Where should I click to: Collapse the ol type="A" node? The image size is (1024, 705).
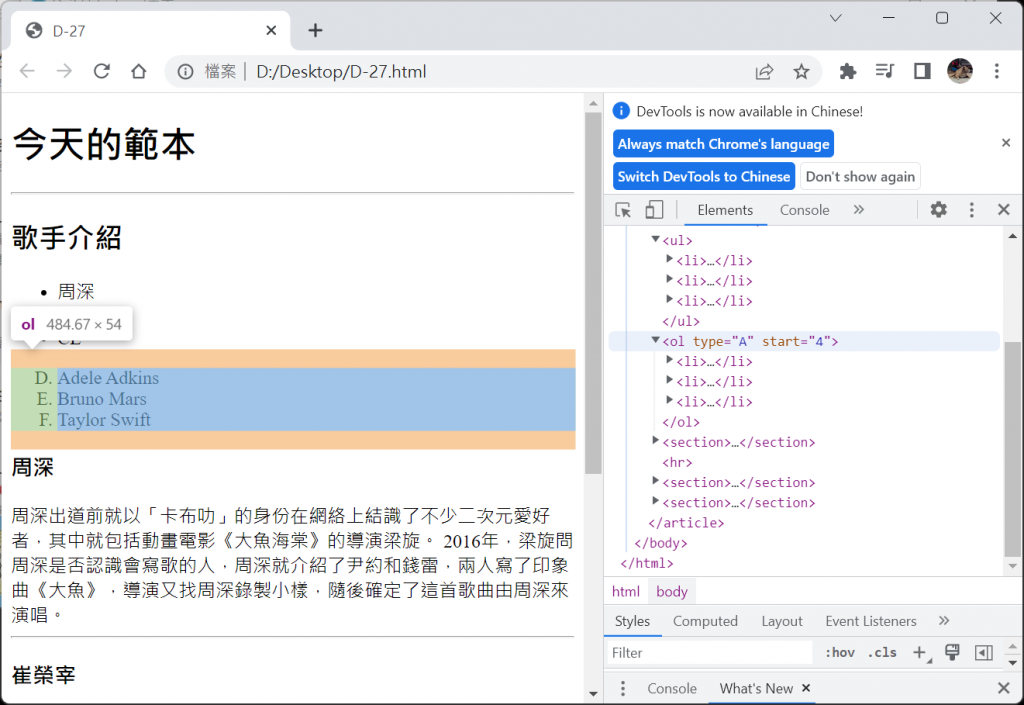pos(655,340)
